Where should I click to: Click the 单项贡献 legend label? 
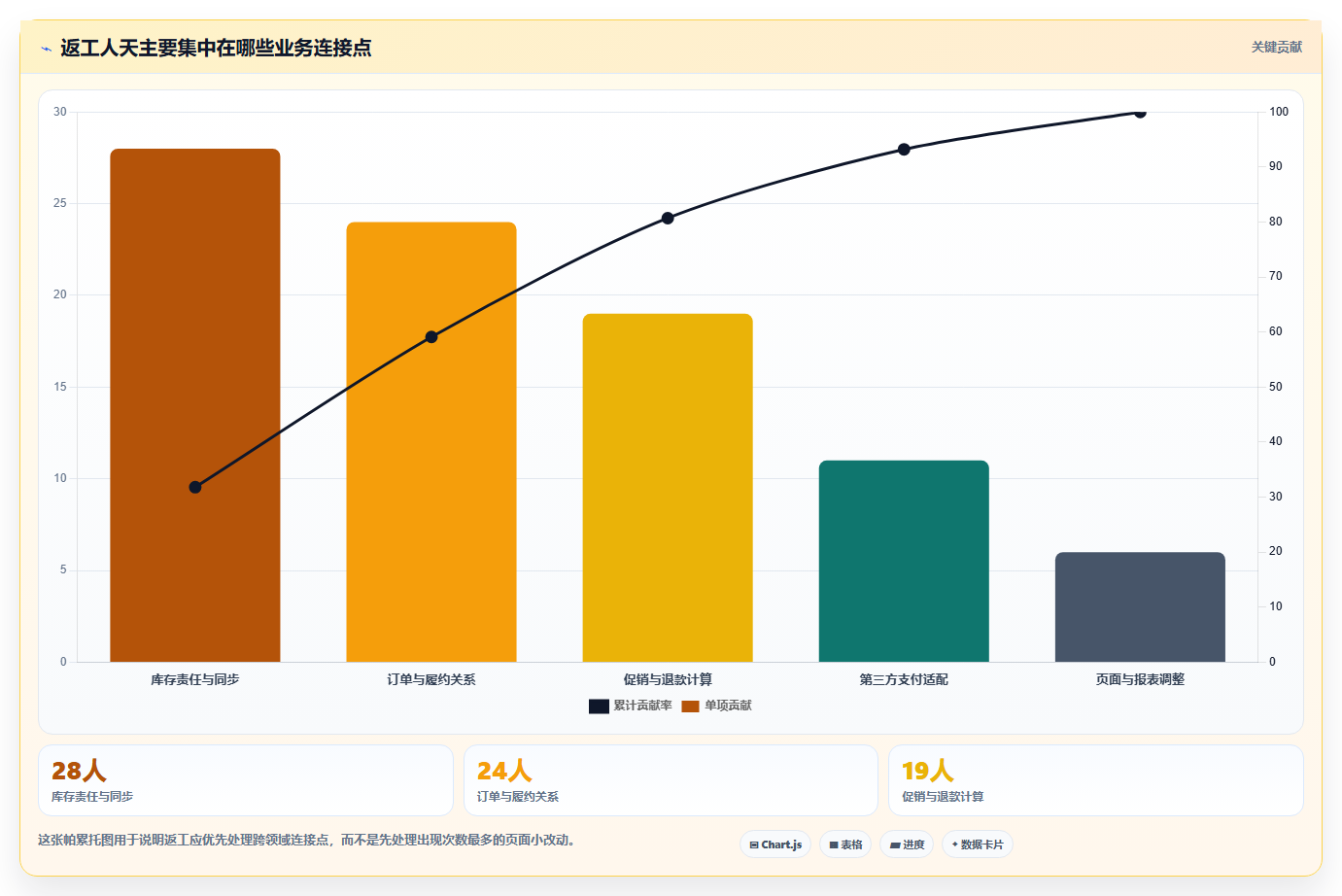pos(728,706)
